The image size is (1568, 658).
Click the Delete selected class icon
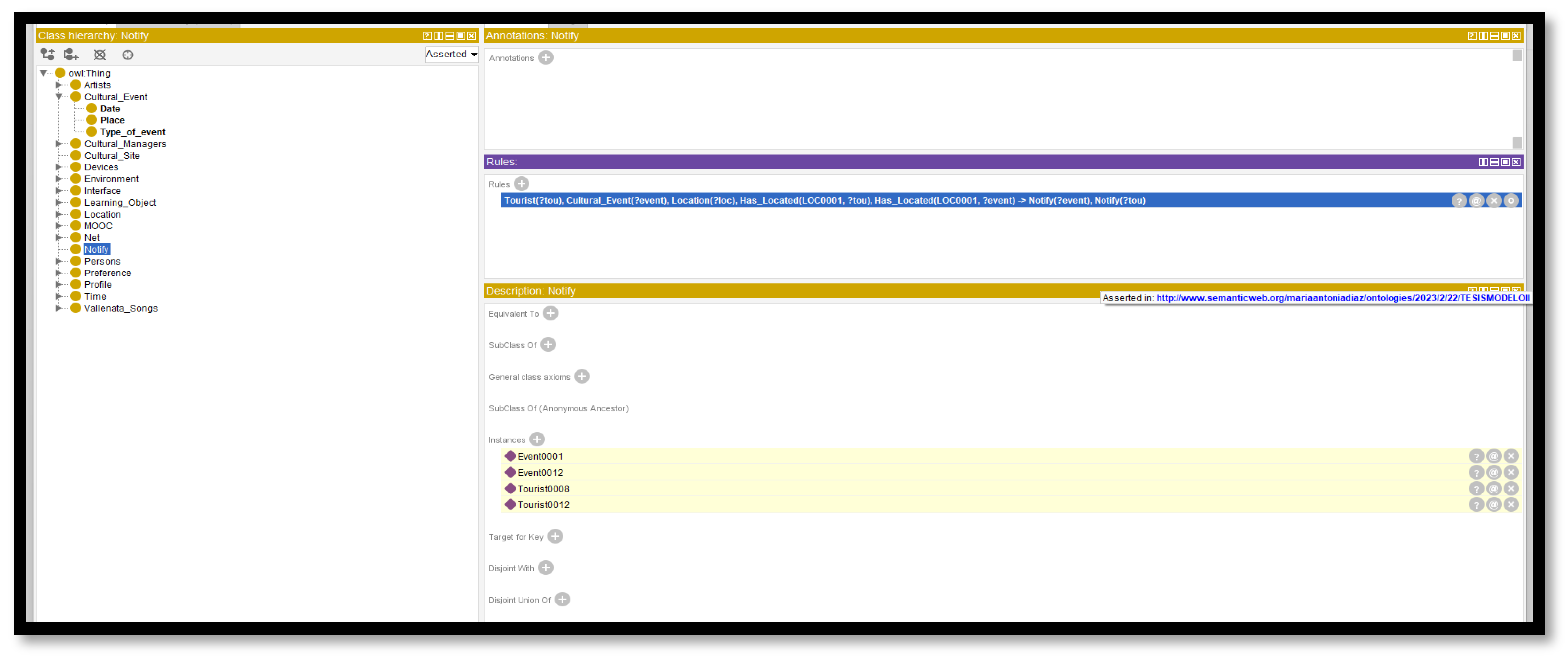100,55
